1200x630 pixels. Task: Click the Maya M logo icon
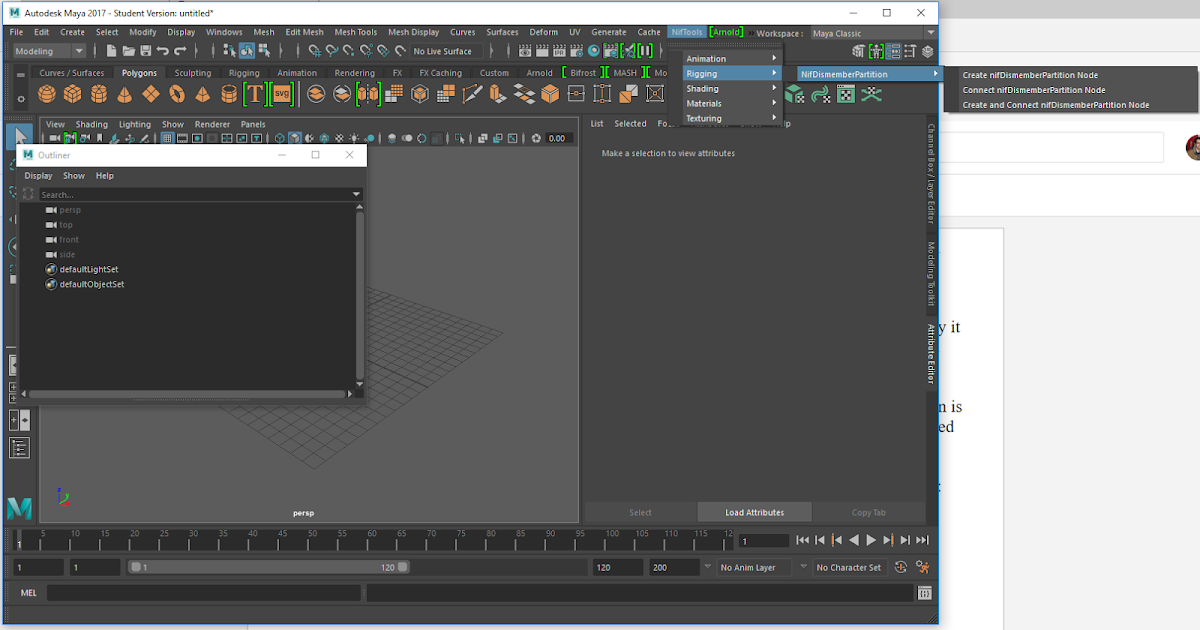coord(19,508)
